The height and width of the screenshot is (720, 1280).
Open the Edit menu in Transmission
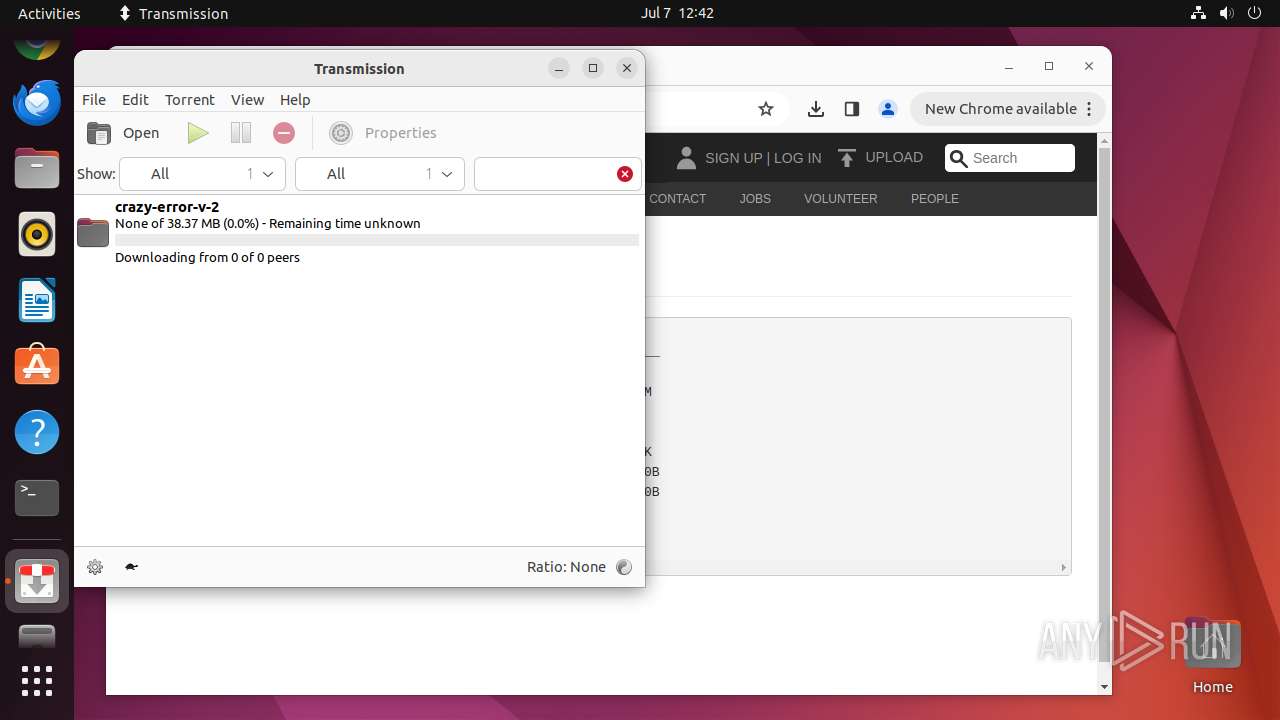coord(135,100)
